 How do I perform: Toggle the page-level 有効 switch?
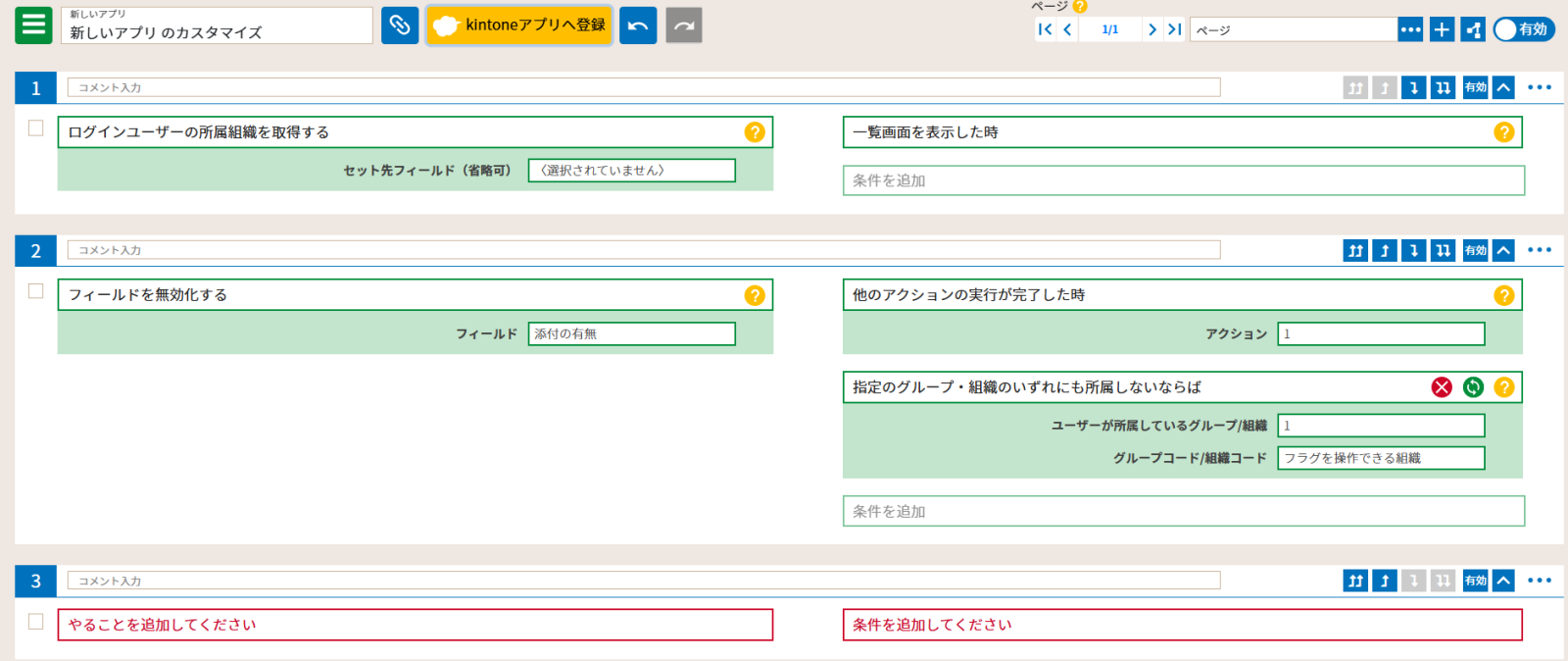(x=1523, y=29)
